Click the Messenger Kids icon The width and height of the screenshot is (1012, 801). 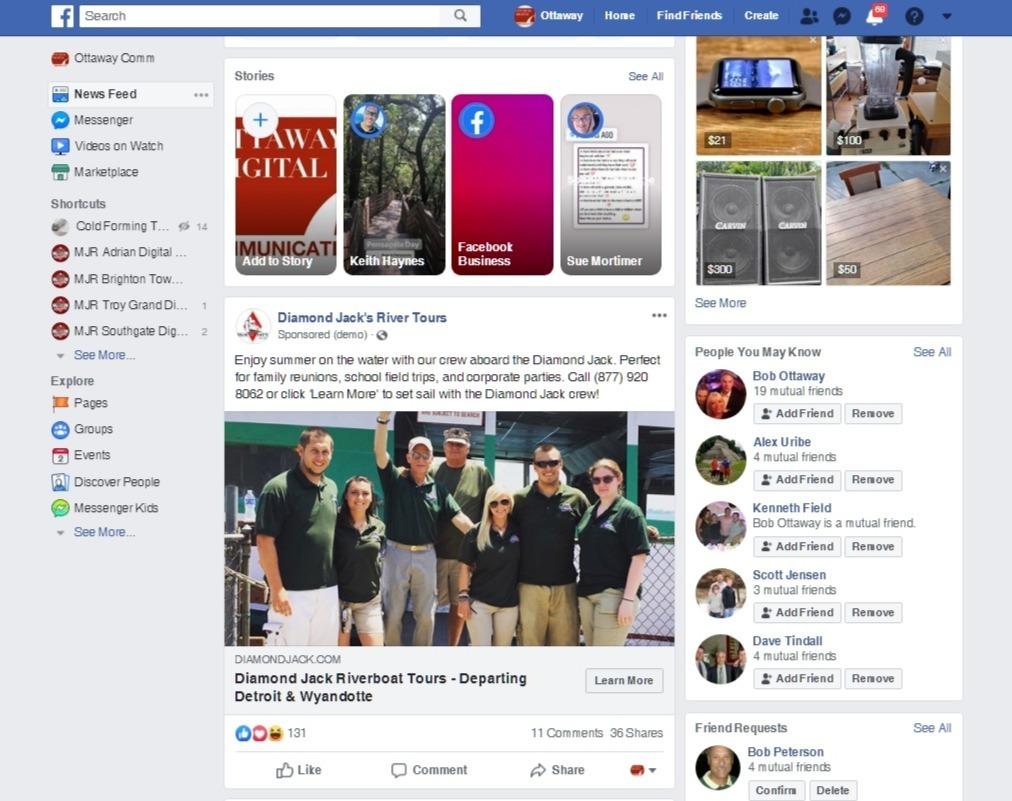click(x=60, y=508)
